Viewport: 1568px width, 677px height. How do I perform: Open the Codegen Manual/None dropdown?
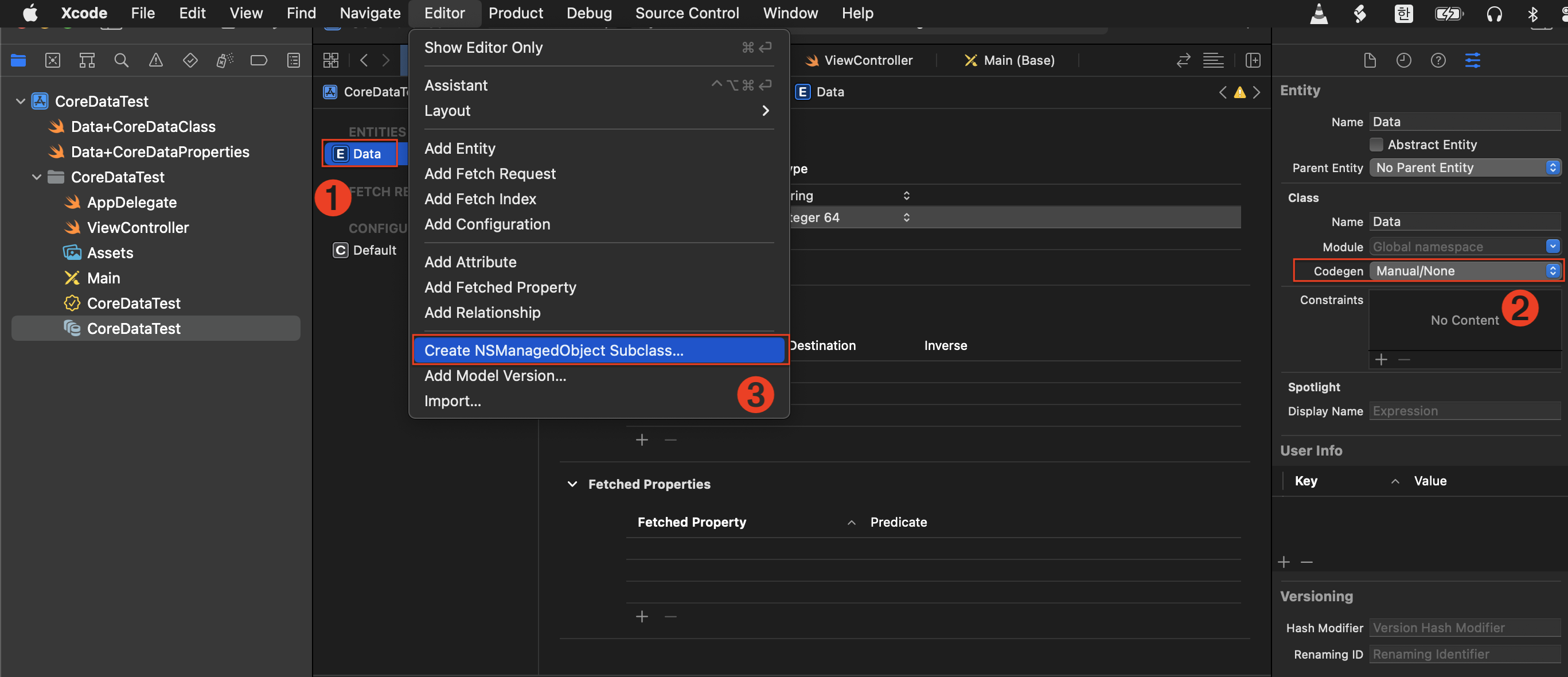(1465, 271)
